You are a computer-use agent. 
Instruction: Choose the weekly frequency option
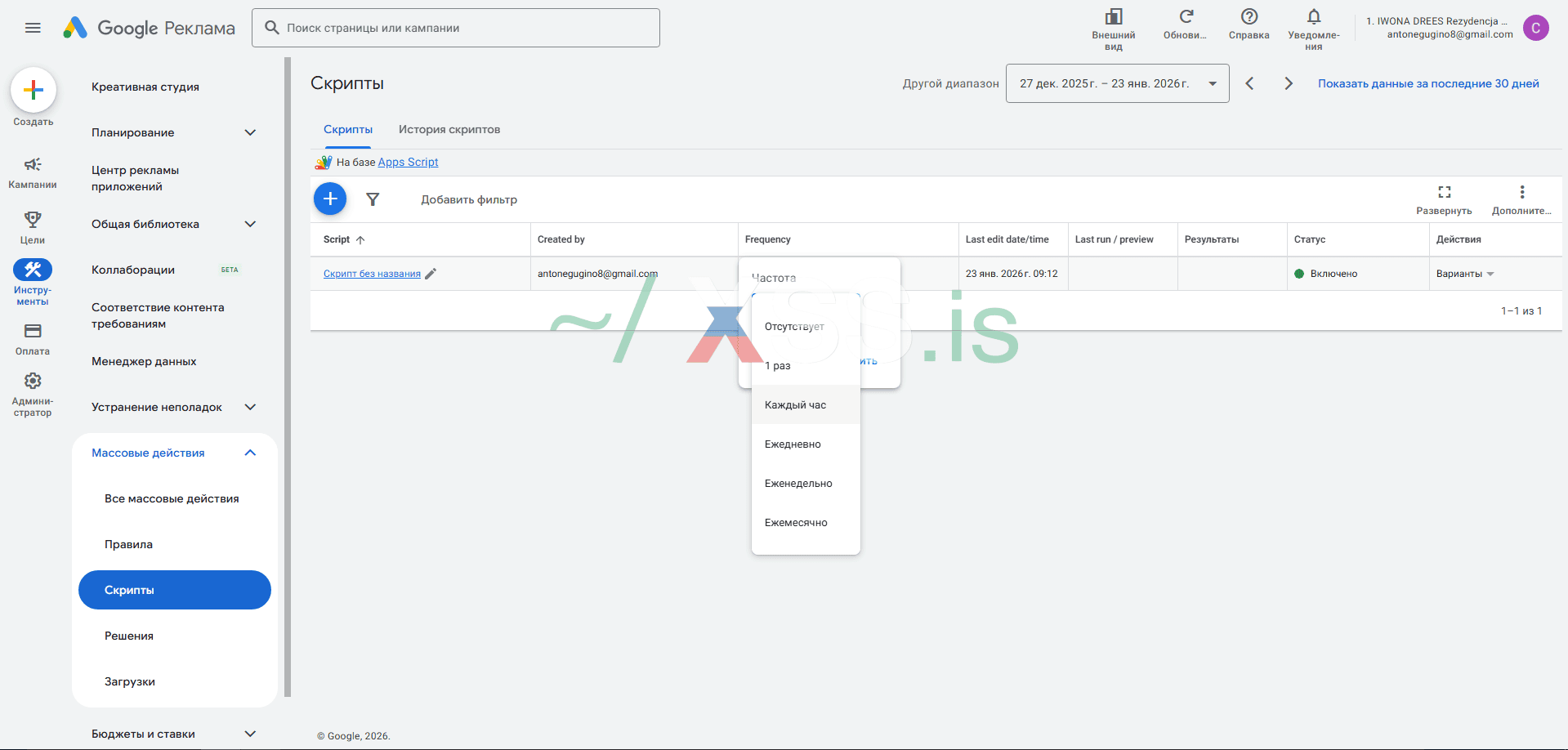(x=798, y=484)
